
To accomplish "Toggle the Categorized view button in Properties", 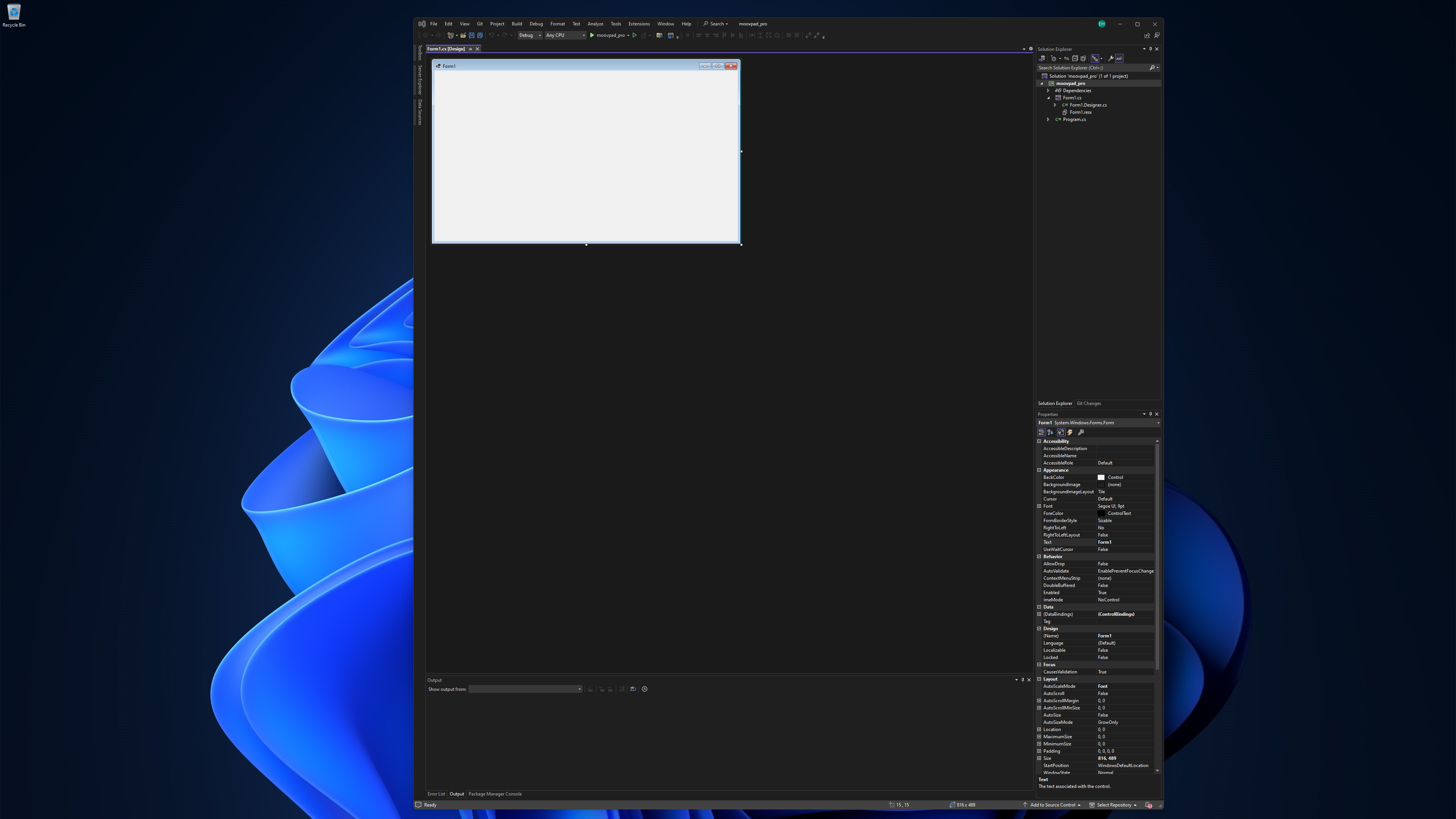I will 1041,432.
